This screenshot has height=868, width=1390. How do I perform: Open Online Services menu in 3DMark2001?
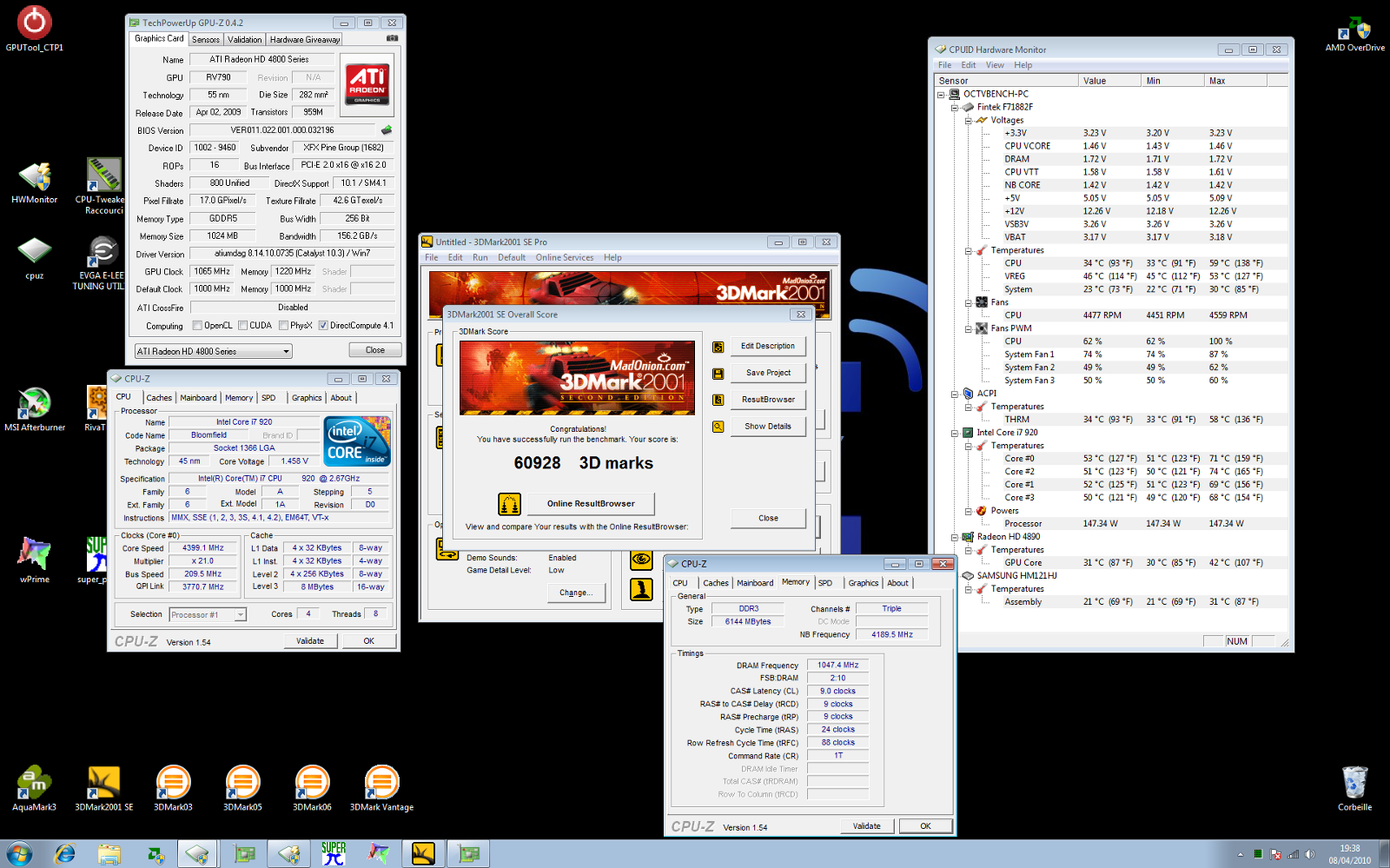565,257
